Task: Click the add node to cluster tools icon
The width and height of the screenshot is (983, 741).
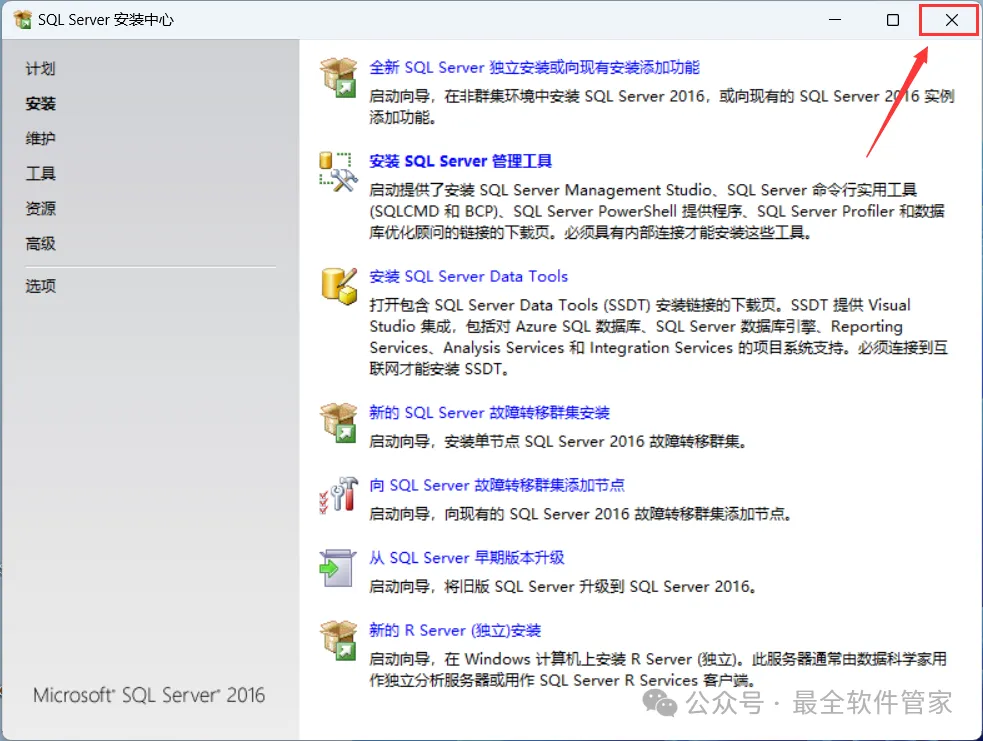Action: 339,495
